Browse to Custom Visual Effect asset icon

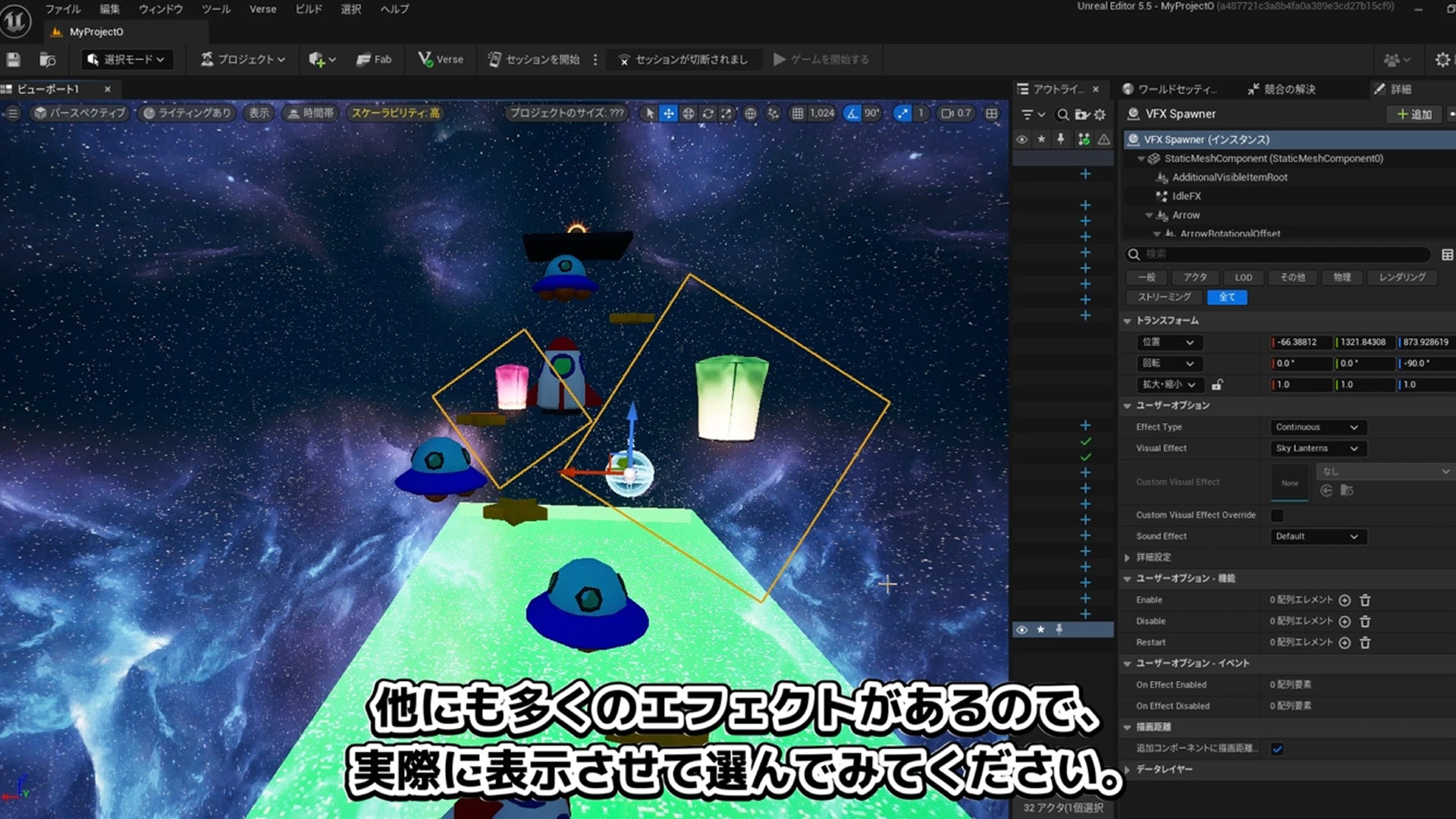tap(1347, 491)
